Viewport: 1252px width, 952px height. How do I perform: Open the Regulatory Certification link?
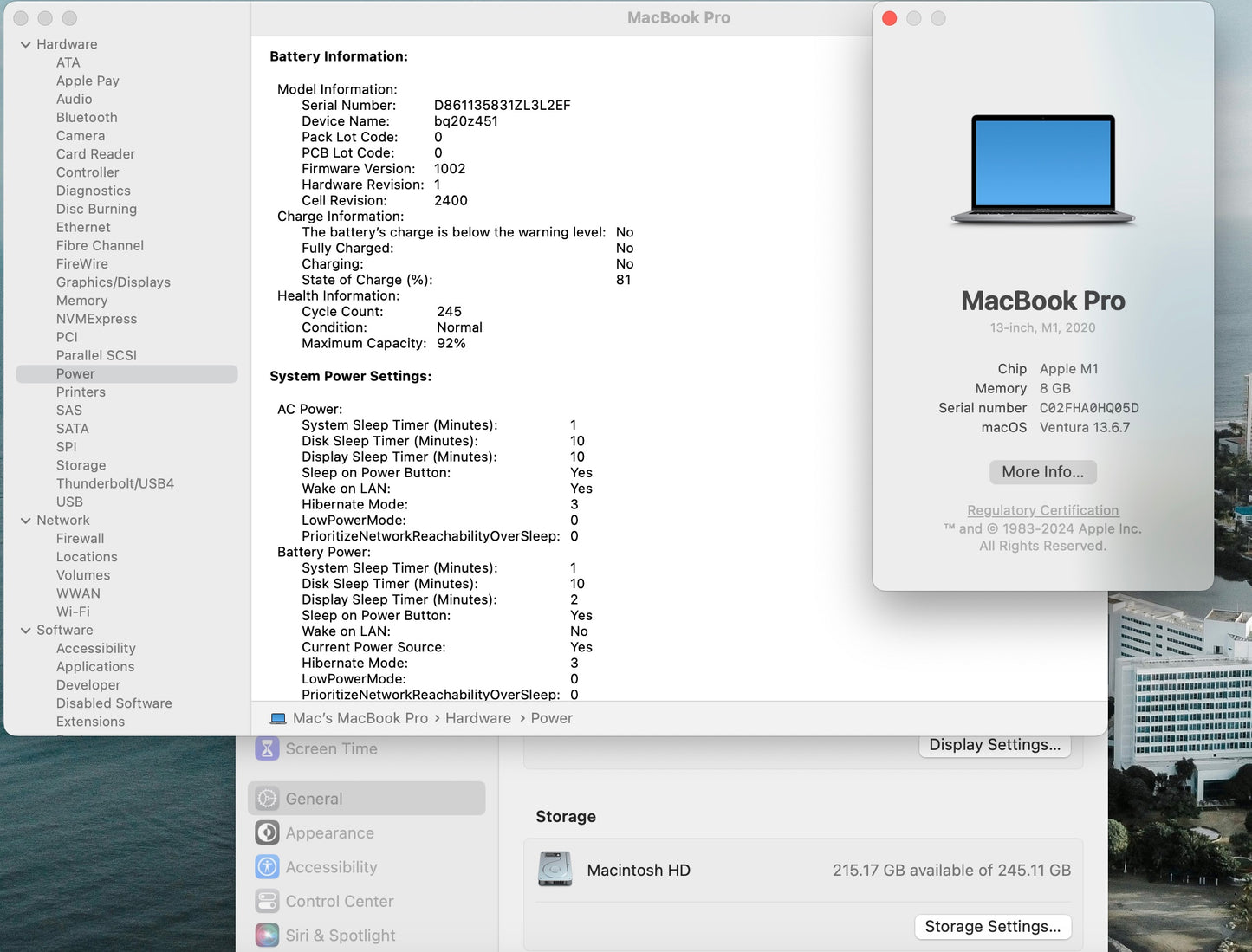1043,510
